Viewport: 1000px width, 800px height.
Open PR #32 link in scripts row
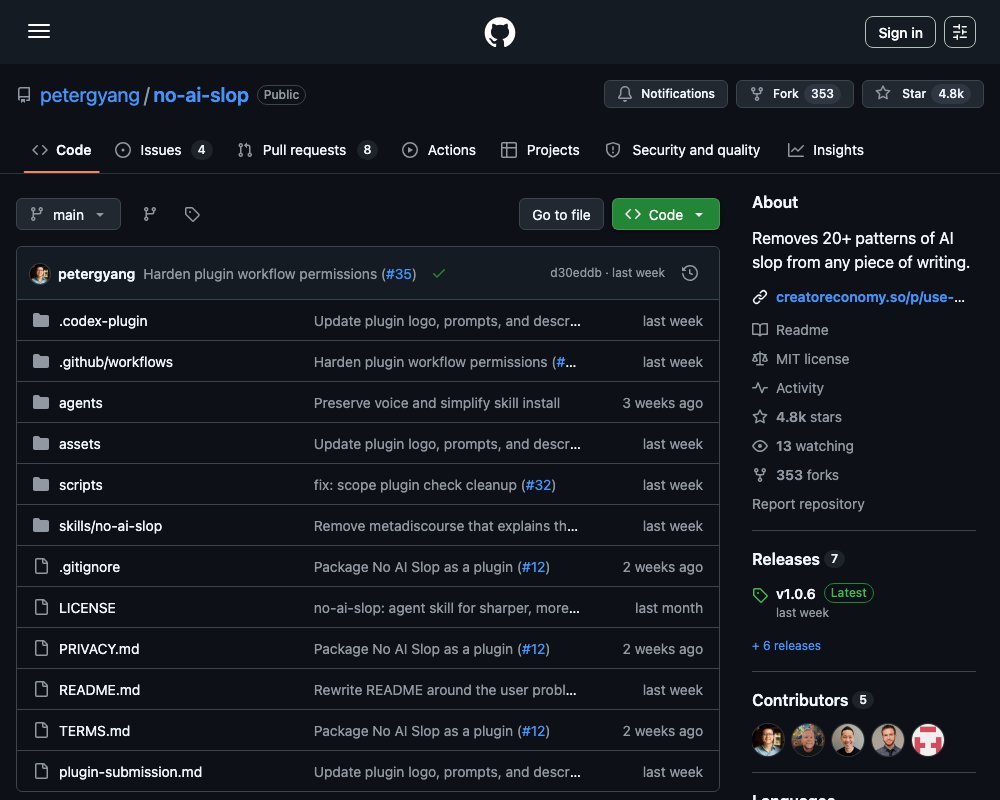point(538,485)
